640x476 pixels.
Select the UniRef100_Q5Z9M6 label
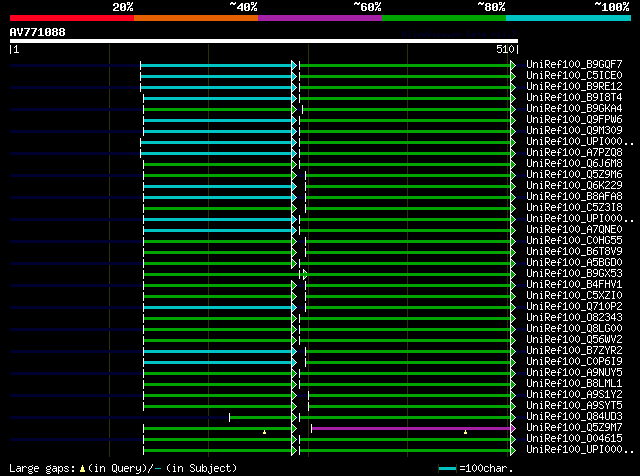(574, 175)
